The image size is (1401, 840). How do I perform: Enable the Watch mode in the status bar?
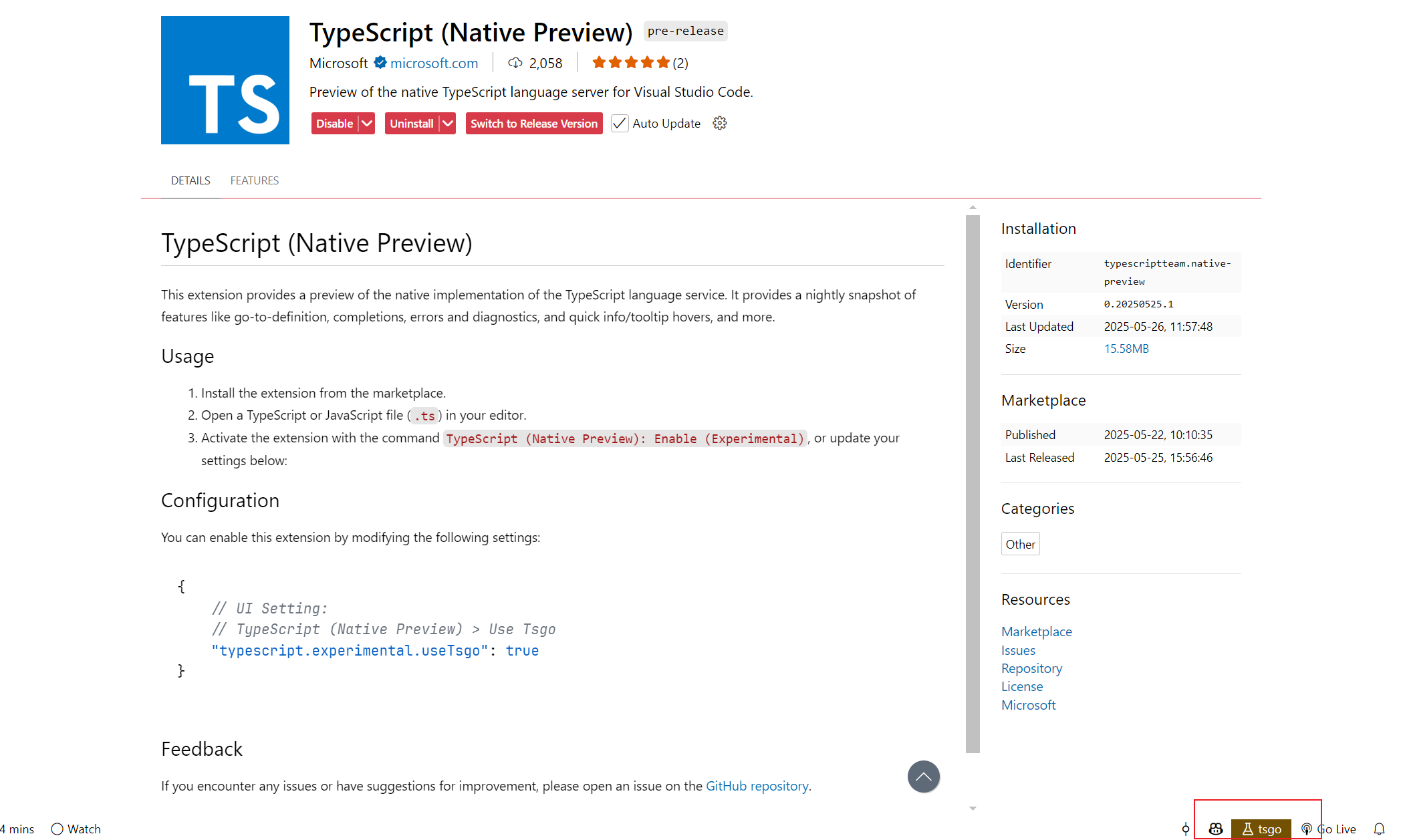pyautogui.click(x=76, y=829)
